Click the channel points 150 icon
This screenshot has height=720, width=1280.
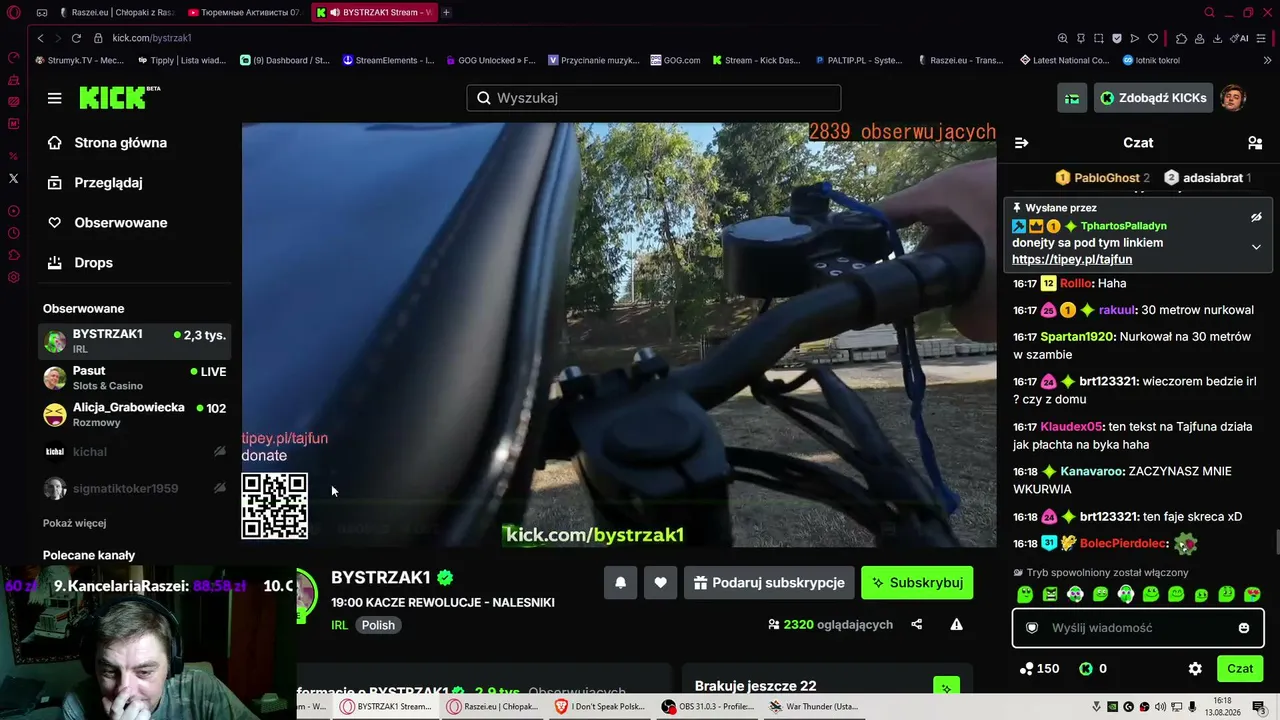point(1026,669)
